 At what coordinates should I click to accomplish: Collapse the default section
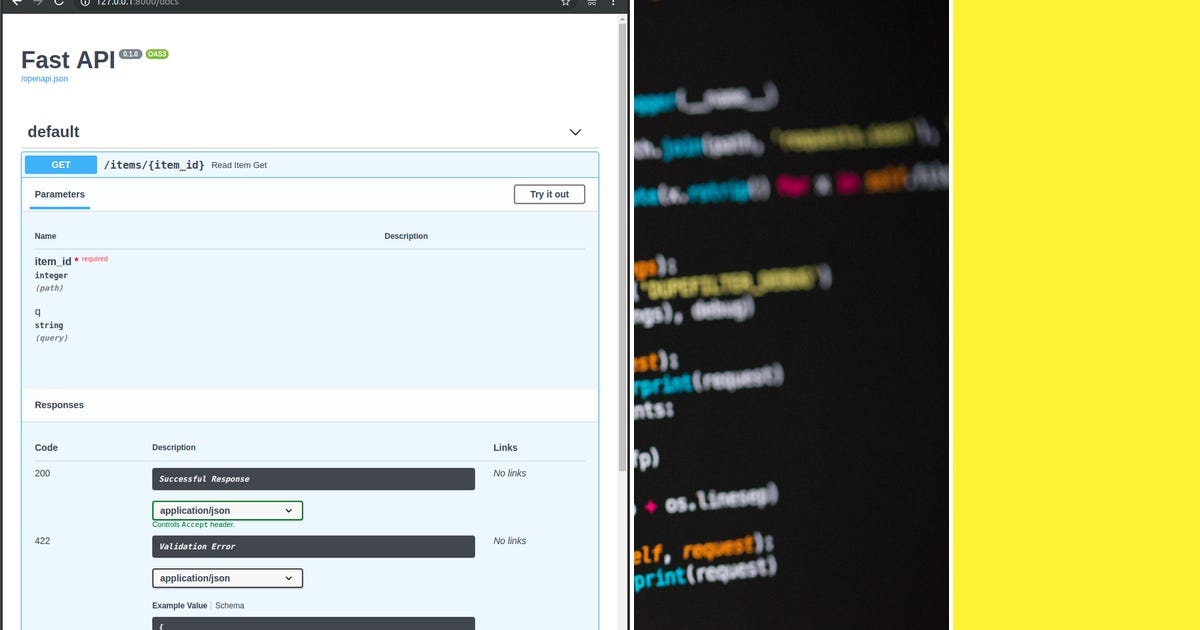pyautogui.click(x=575, y=131)
